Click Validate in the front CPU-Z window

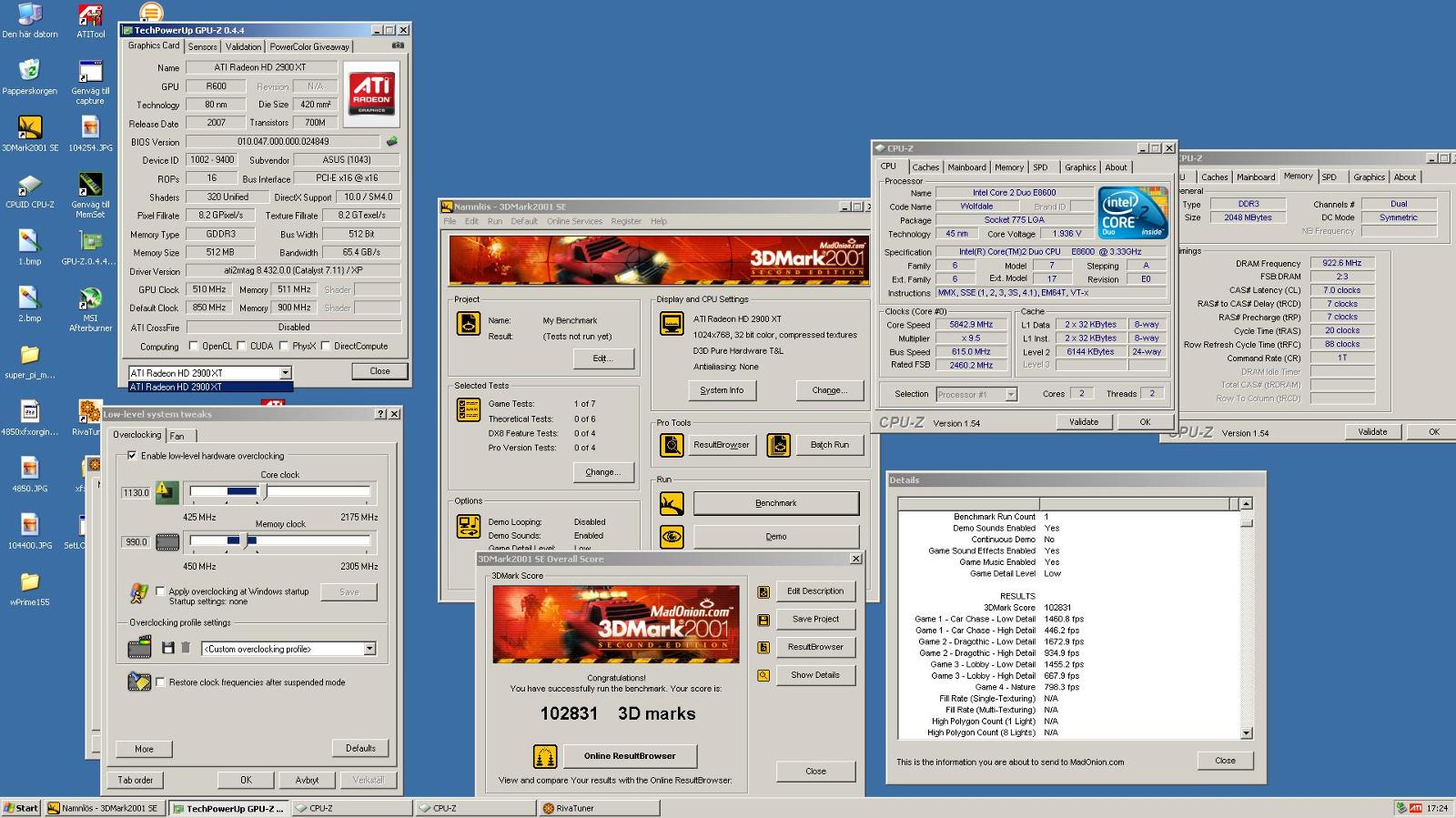click(1084, 422)
